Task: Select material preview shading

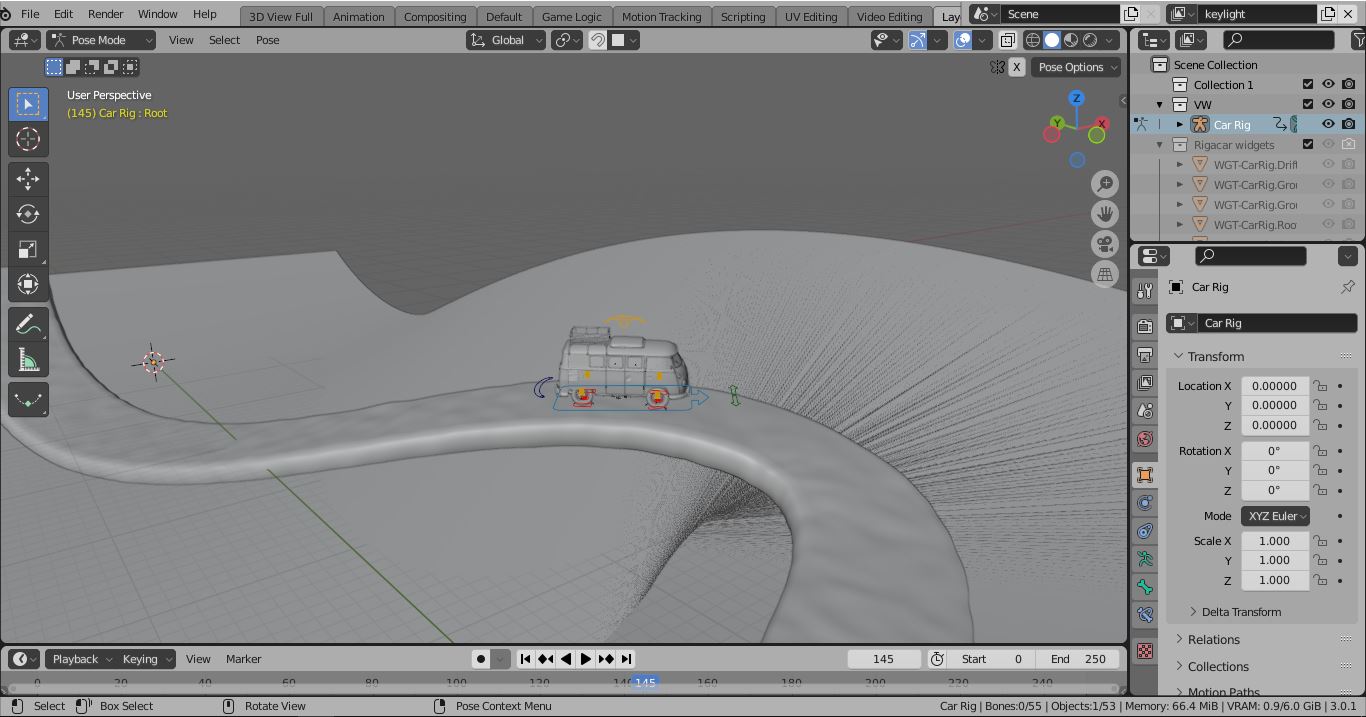Action: 1071,40
